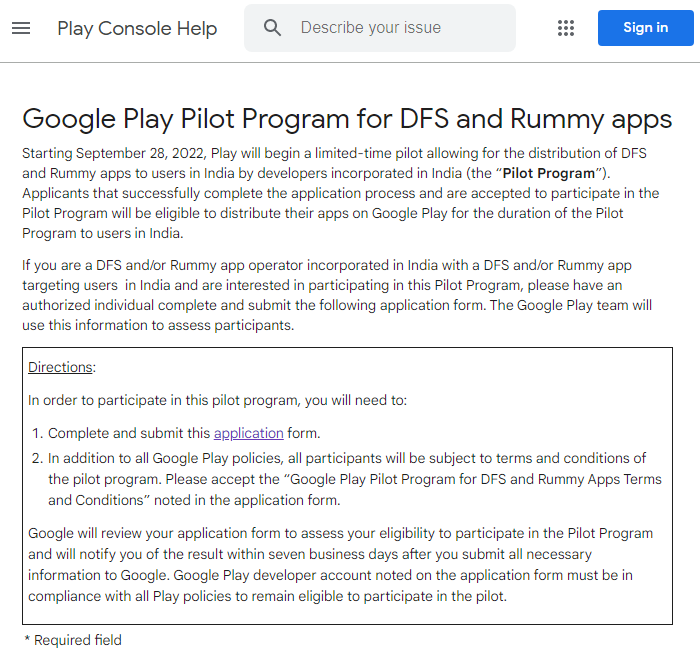Click the 'In order to participate' sentence

coord(217,400)
